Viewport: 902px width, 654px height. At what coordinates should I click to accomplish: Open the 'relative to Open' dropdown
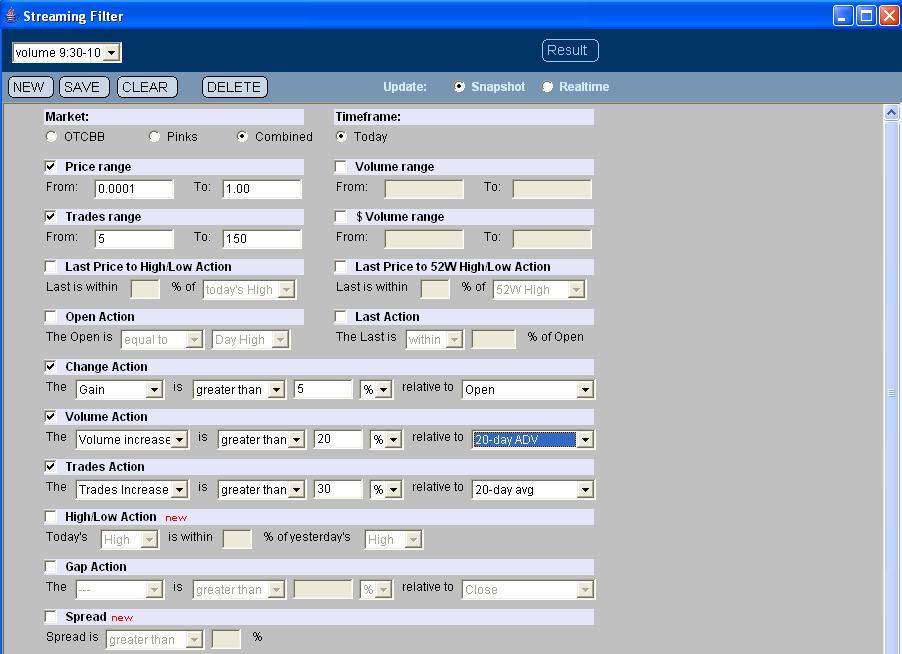pyautogui.click(x=528, y=389)
